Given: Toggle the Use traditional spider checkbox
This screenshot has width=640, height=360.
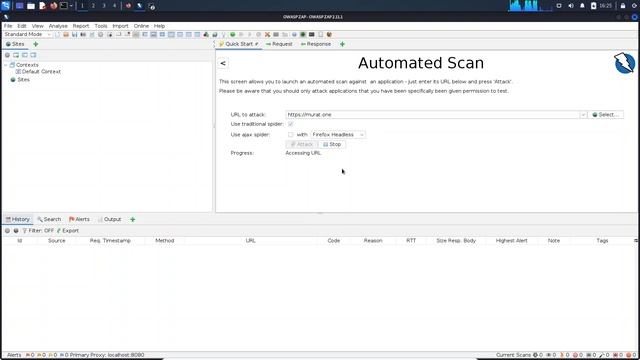Looking at the screenshot, I should [x=290, y=124].
